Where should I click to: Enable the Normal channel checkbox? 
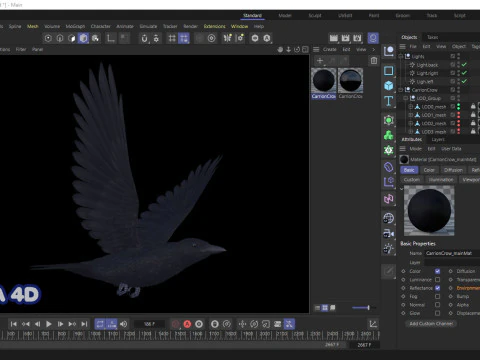click(437, 305)
